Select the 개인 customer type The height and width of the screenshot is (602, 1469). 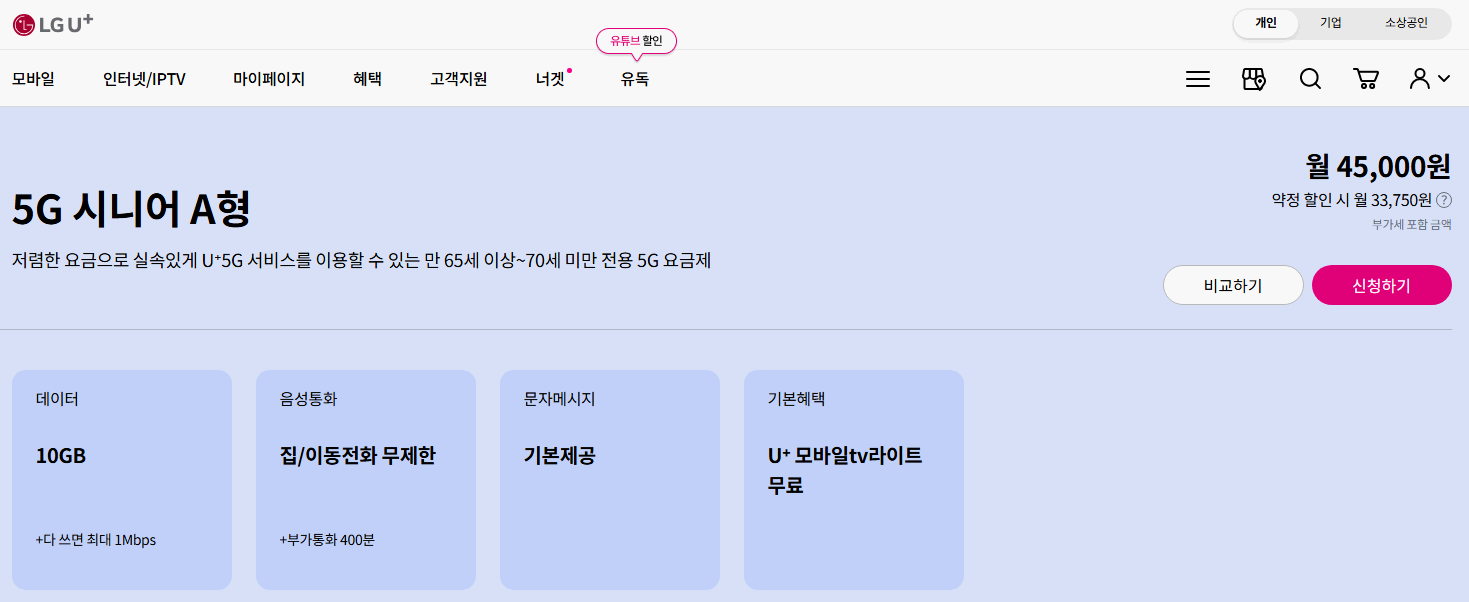pyautogui.click(x=1265, y=23)
